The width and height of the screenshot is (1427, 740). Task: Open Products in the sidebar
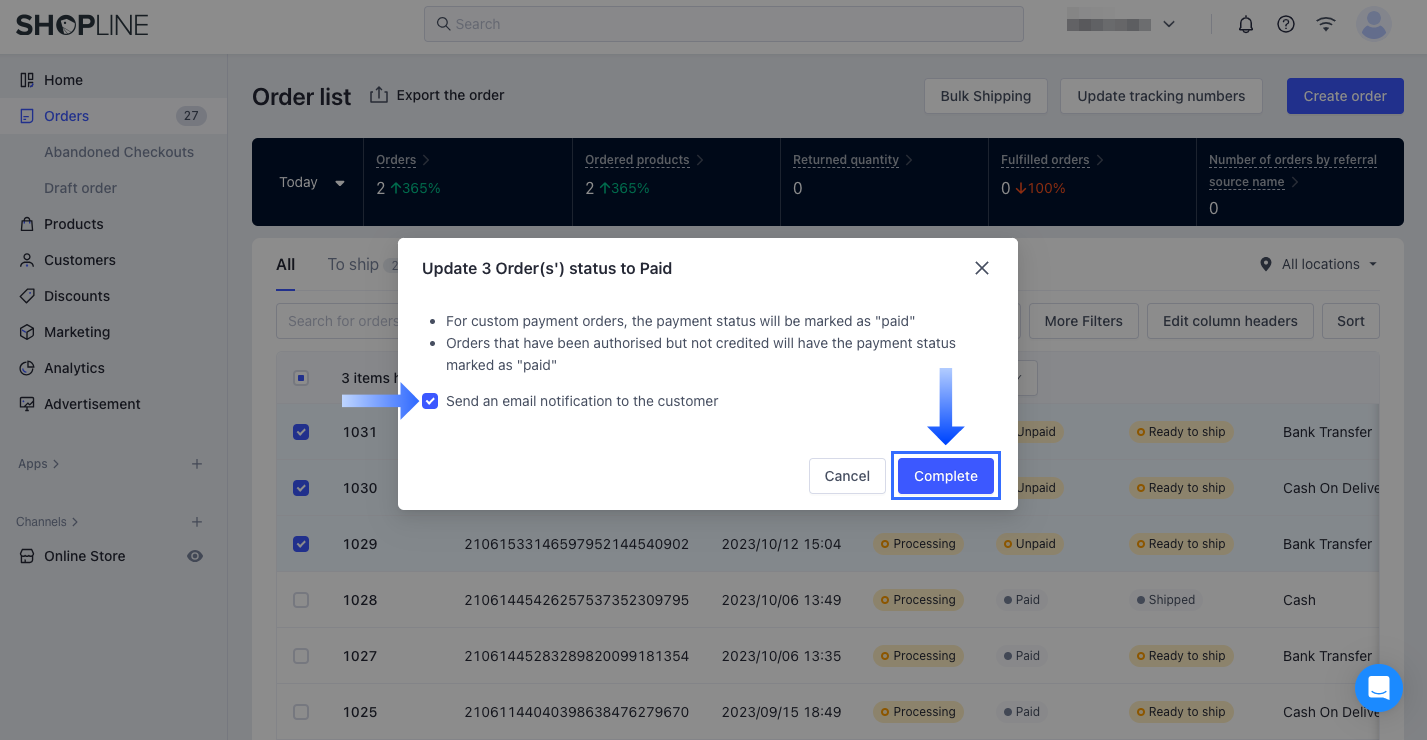coord(74,224)
